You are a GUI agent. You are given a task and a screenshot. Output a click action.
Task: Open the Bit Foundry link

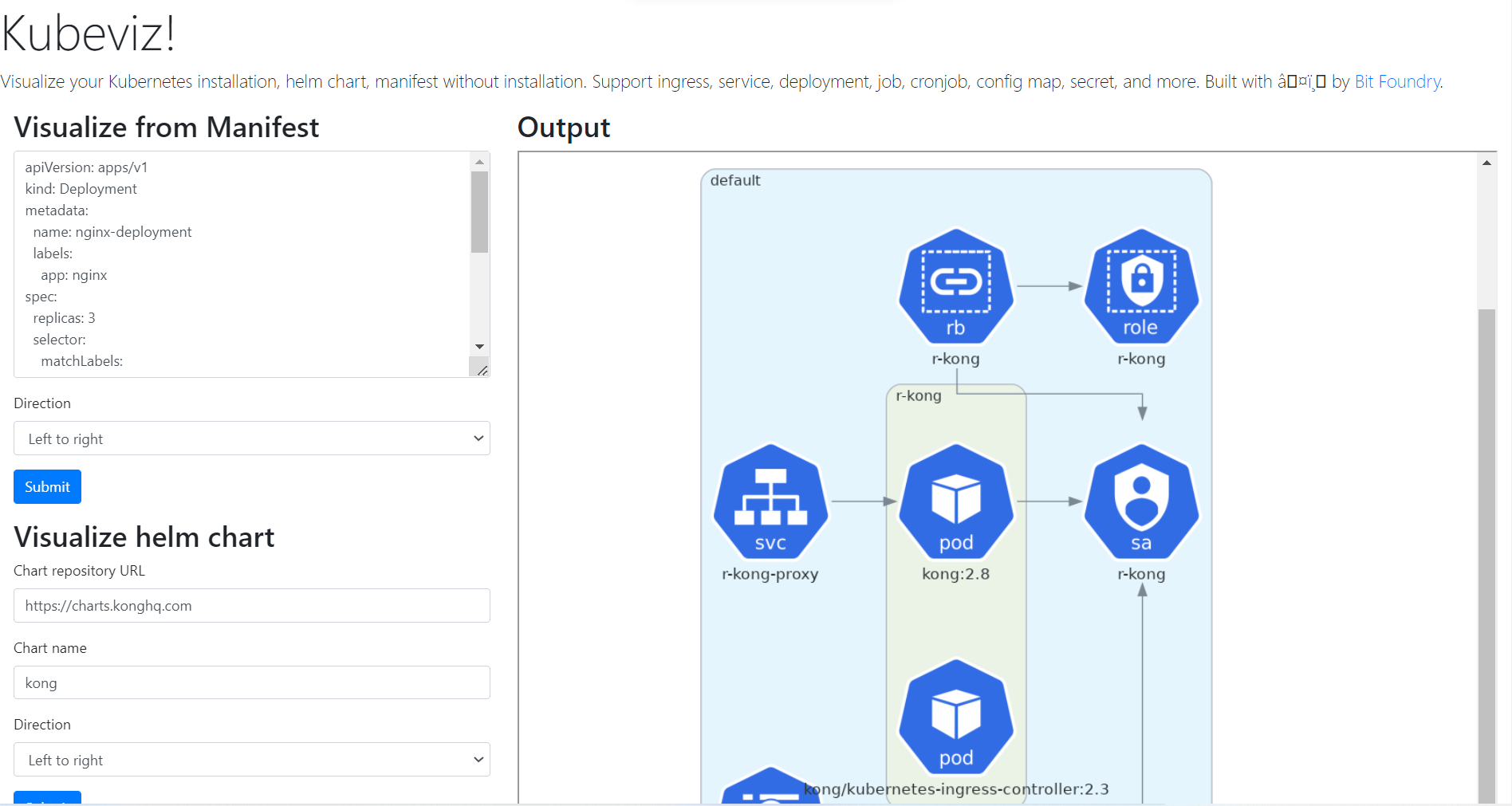tap(1397, 81)
